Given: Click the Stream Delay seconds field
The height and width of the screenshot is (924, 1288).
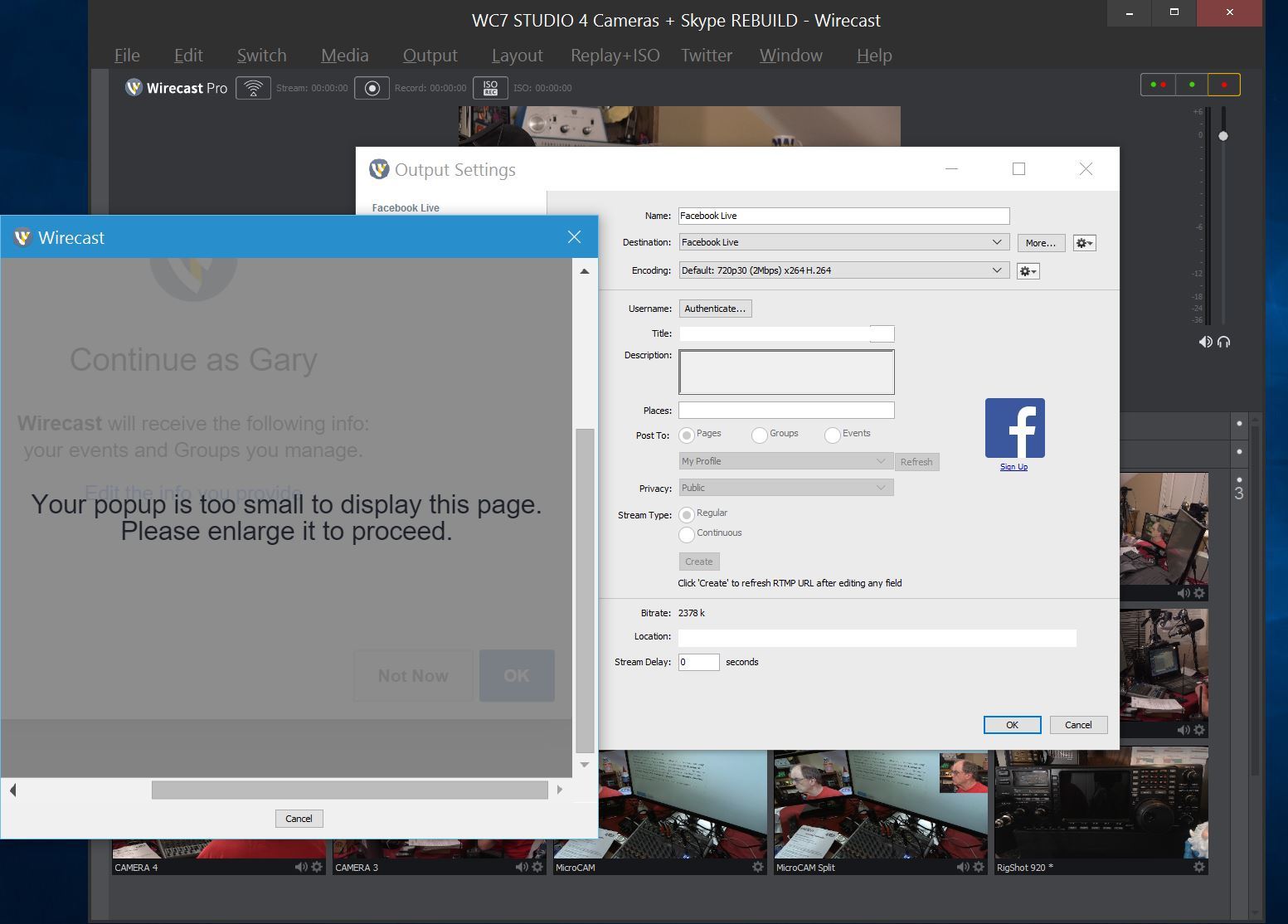Looking at the screenshot, I should coord(698,662).
